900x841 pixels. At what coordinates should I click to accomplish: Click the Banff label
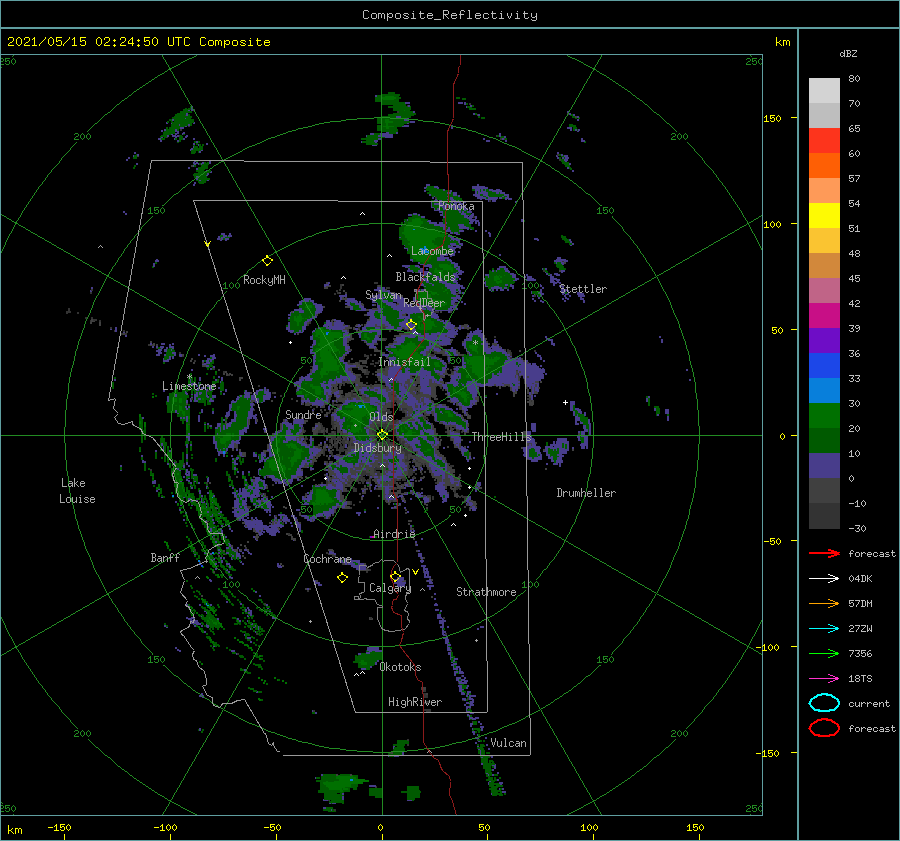(x=165, y=557)
